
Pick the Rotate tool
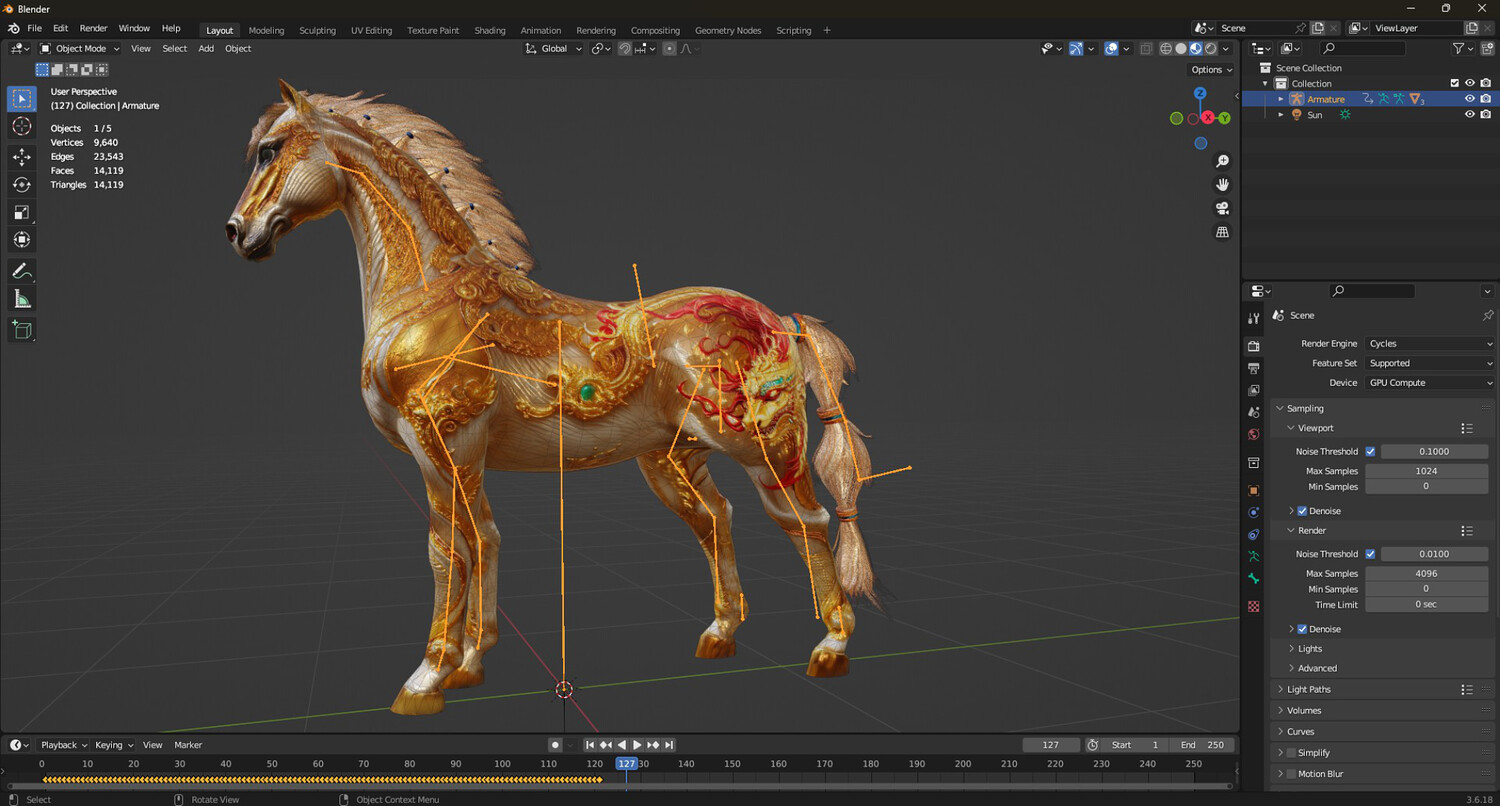[22, 185]
